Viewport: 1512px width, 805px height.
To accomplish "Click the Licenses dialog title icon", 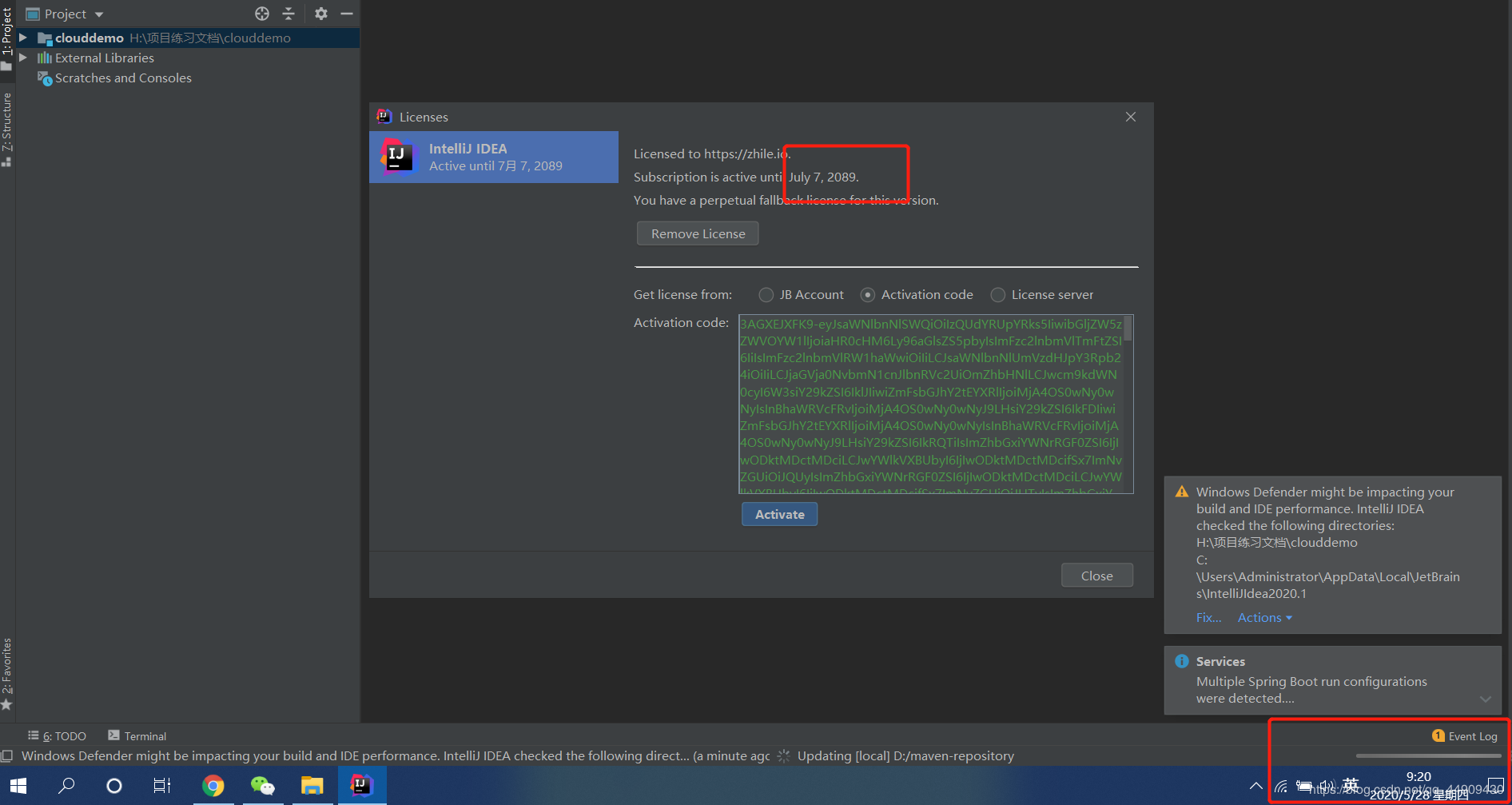I will 384,117.
